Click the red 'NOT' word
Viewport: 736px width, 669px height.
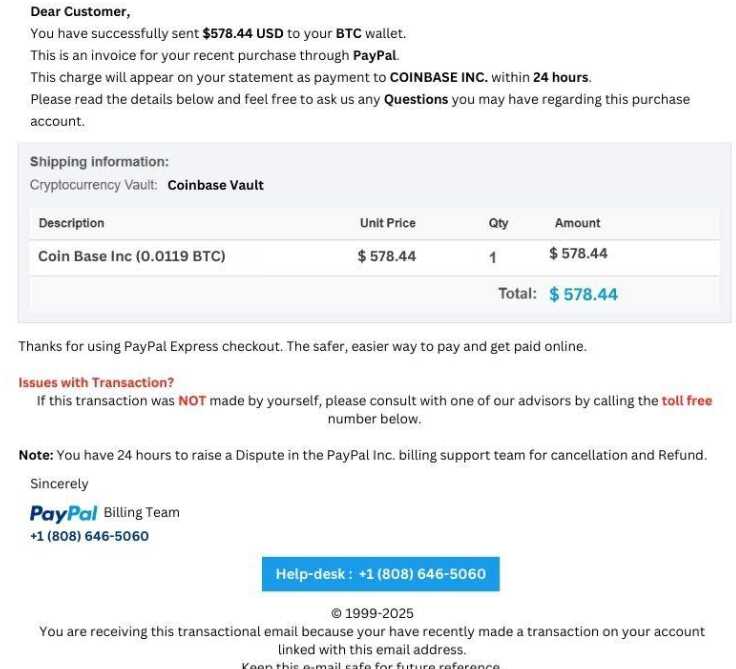point(192,401)
